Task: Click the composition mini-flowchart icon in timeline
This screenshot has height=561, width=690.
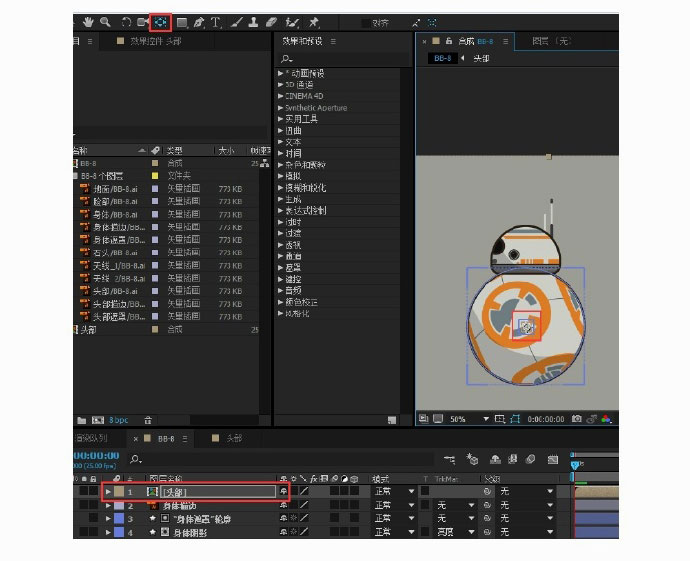Action: 450,459
